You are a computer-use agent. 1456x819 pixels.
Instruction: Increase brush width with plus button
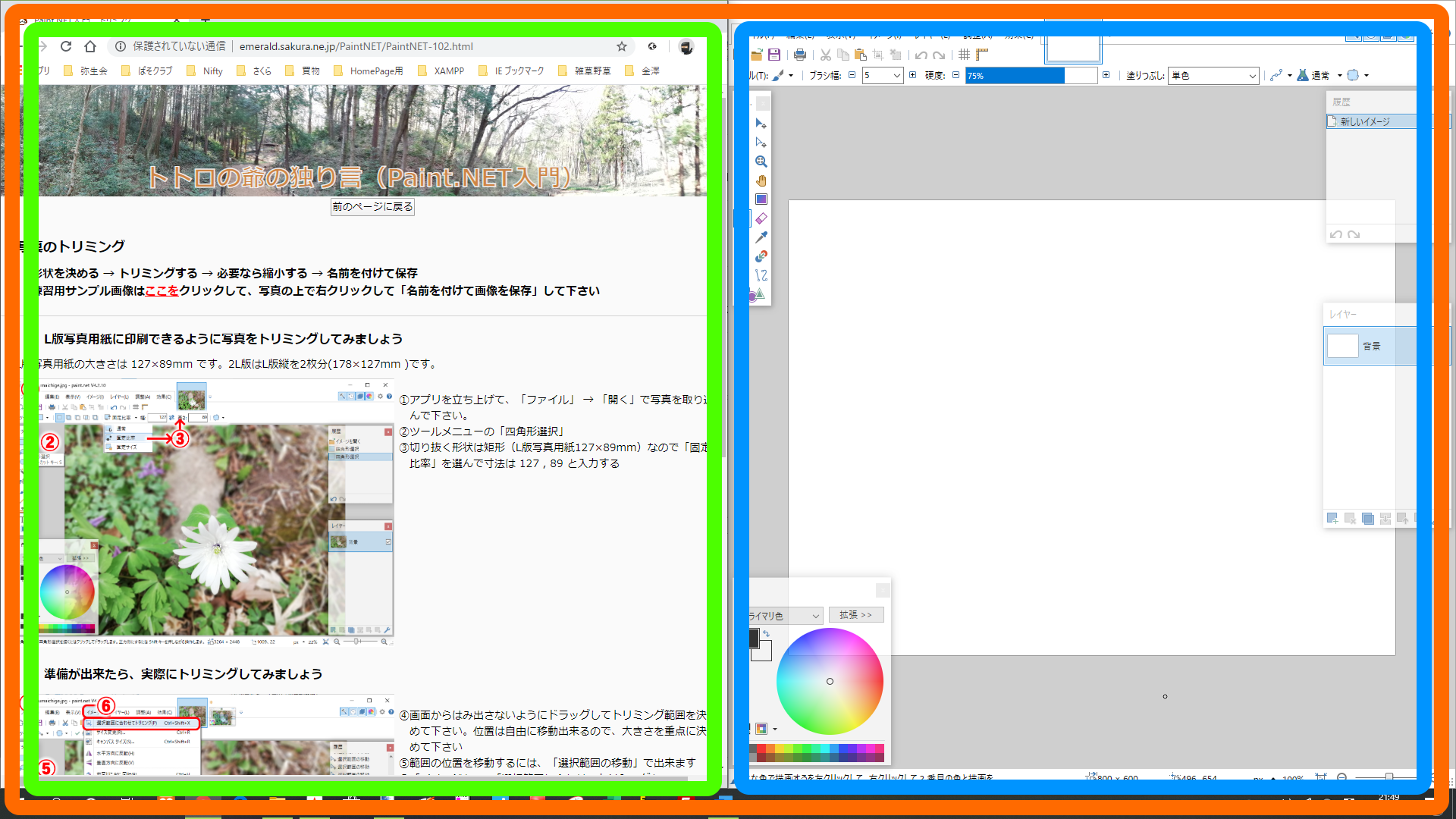[913, 75]
